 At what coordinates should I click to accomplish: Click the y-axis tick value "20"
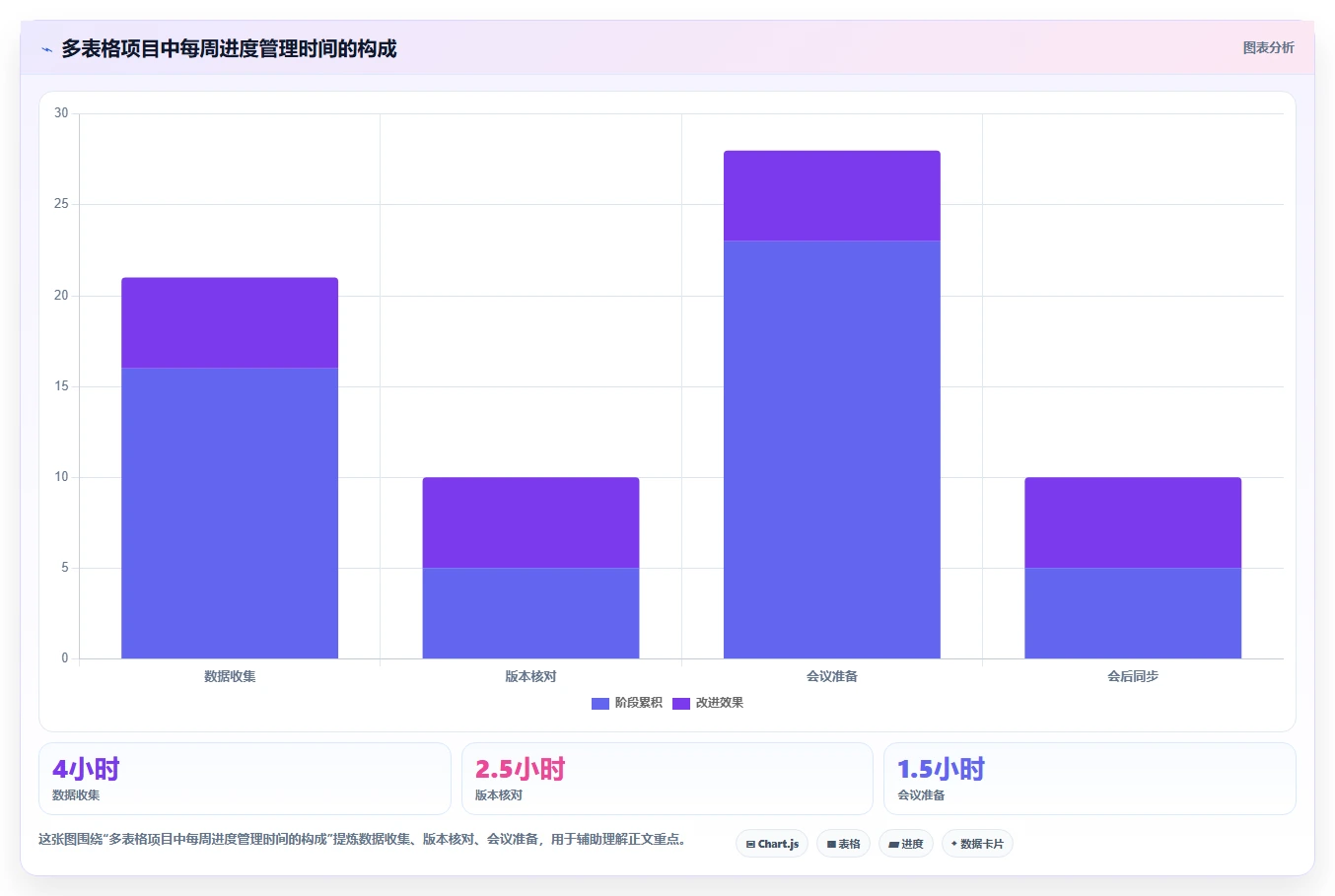61,296
